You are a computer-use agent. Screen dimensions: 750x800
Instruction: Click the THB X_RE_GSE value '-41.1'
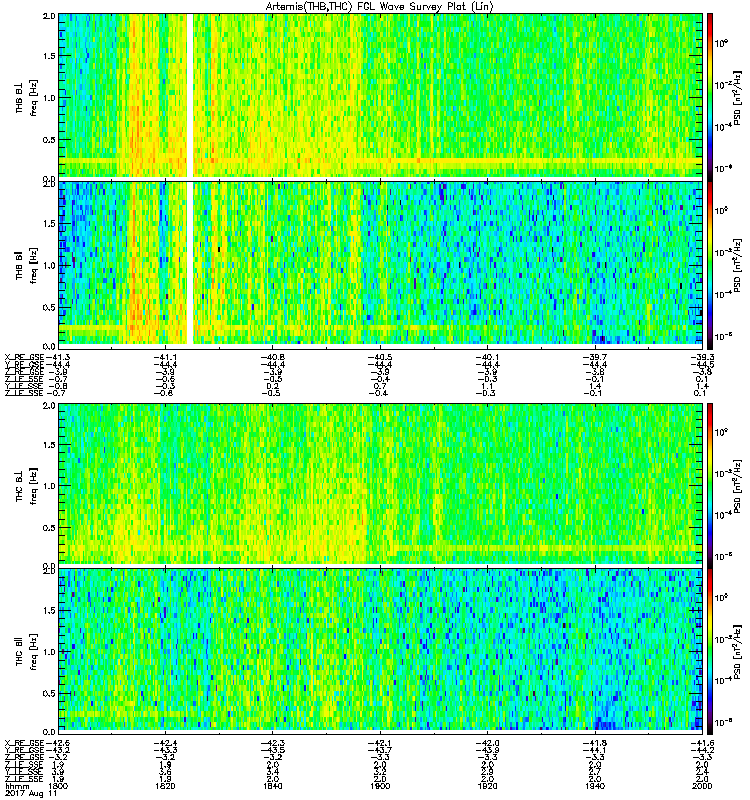click(x=165, y=357)
